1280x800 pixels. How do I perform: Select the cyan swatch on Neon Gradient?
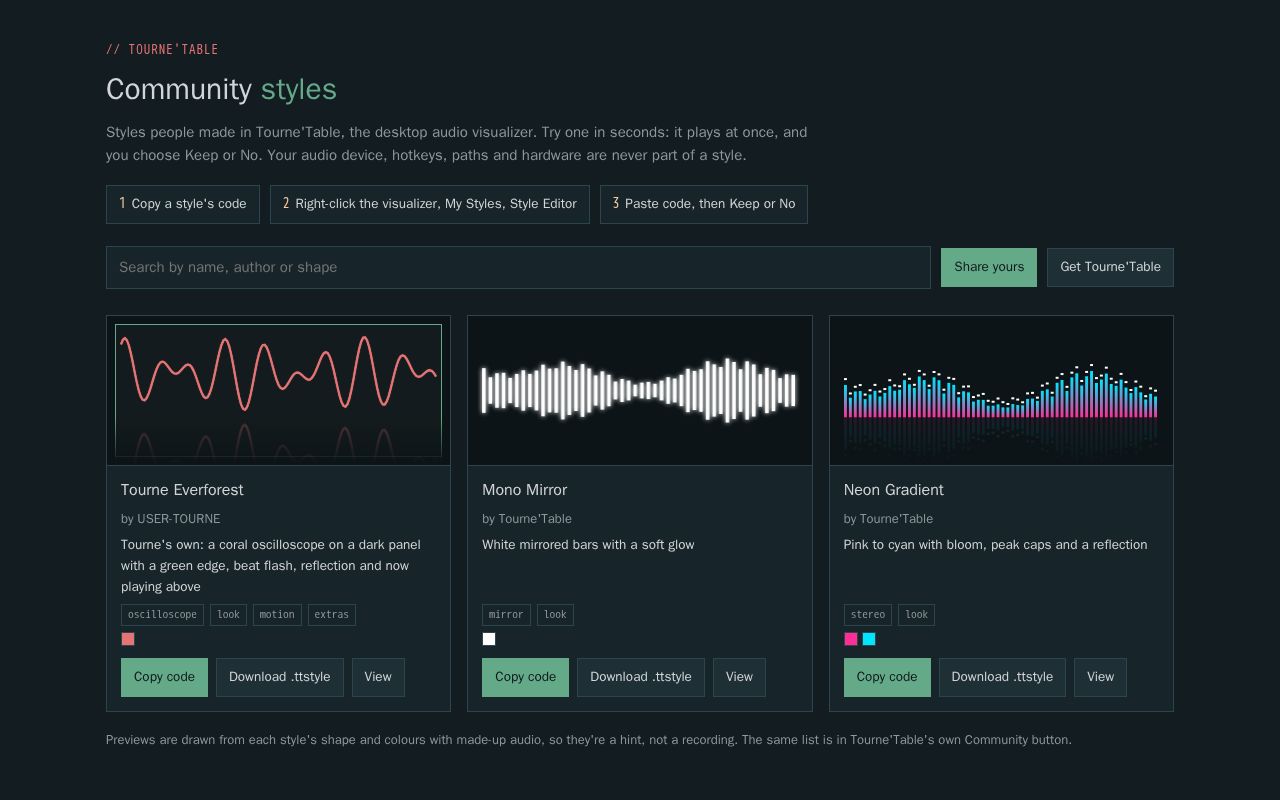[x=869, y=639]
